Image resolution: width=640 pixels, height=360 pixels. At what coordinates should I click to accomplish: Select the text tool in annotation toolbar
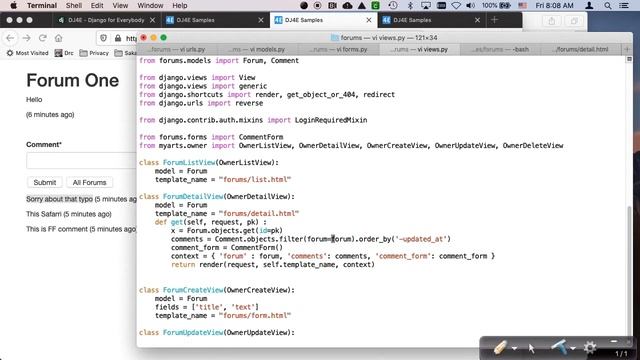[x=560, y=347]
